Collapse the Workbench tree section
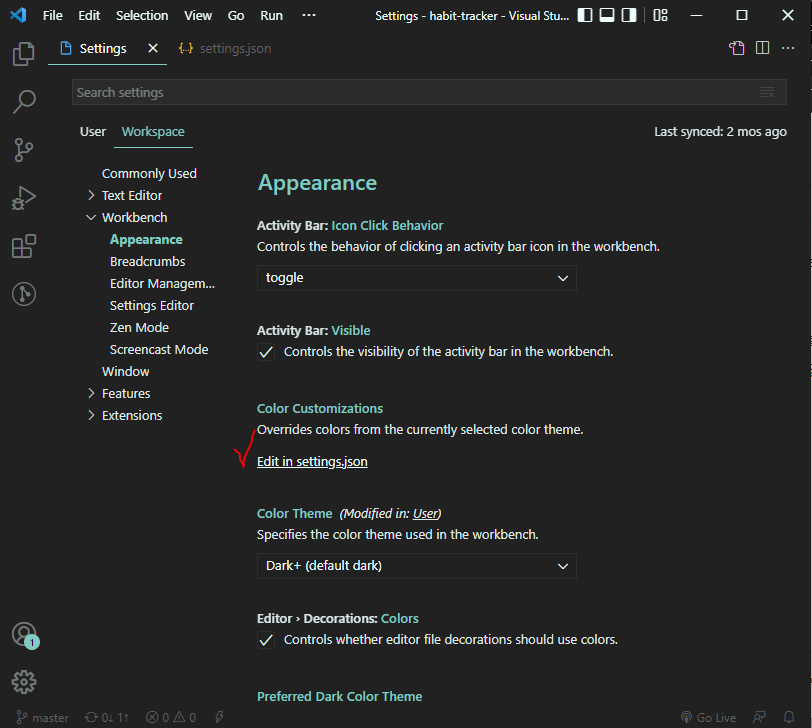This screenshot has height=728, width=812. (x=91, y=217)
